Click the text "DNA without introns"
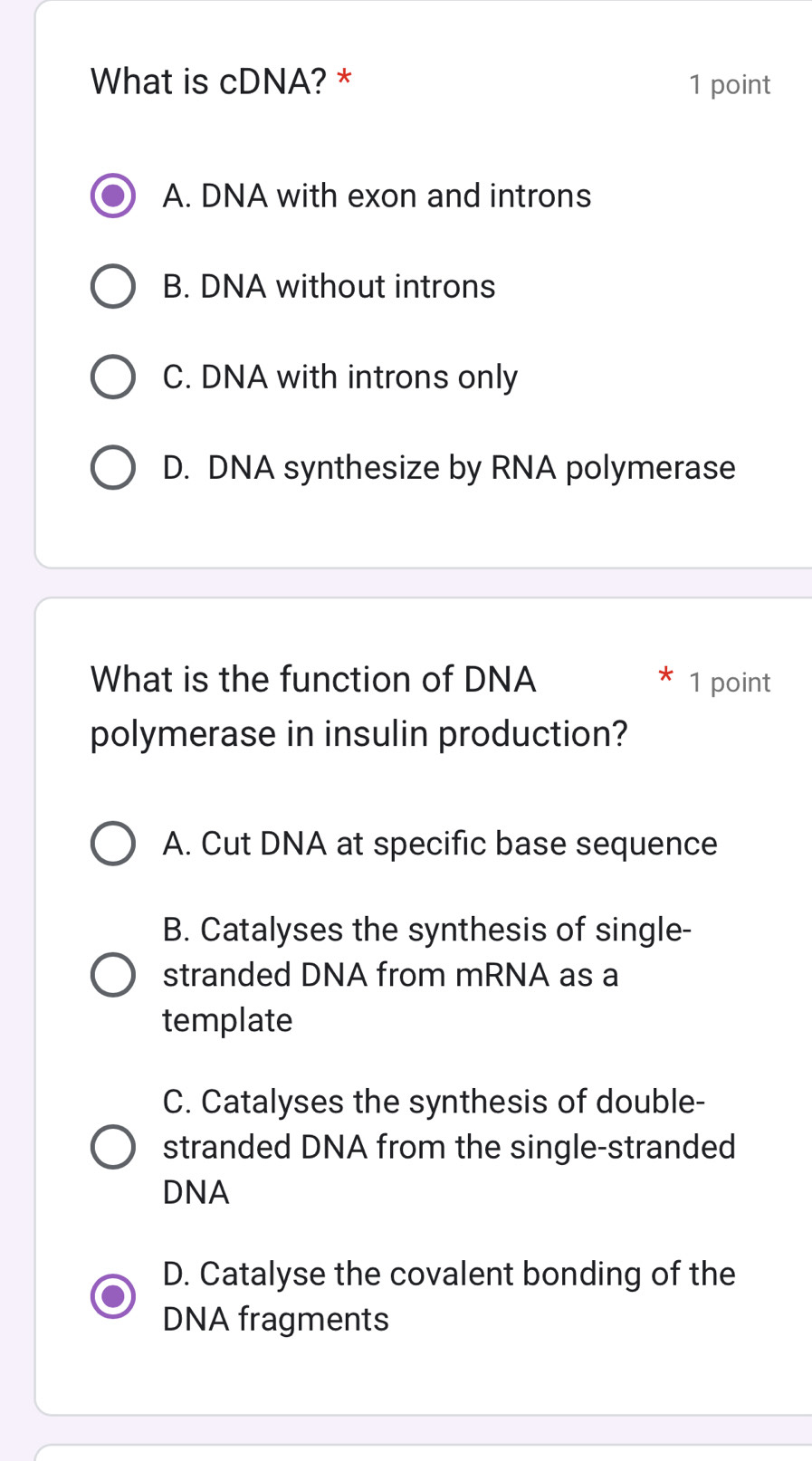The width and height of the screenshot is (812, 1461). coord(330,286)
